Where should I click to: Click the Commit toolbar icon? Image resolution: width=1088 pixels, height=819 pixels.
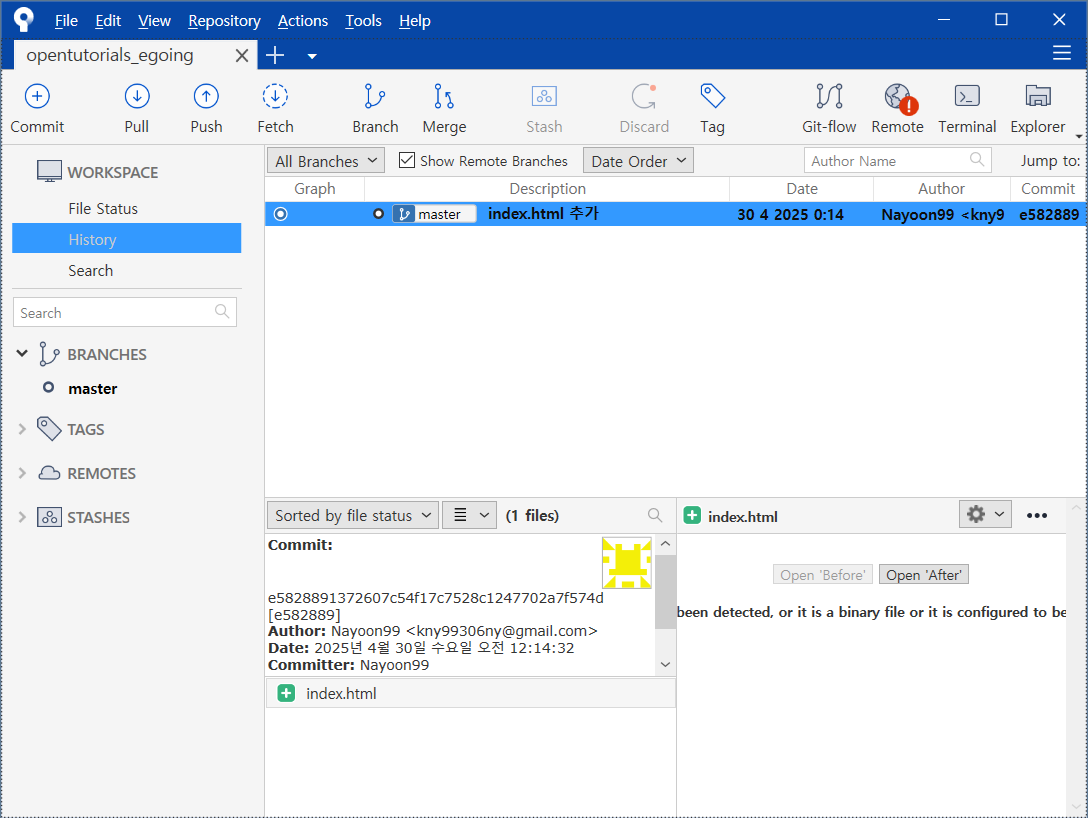[x=37, y=96]
